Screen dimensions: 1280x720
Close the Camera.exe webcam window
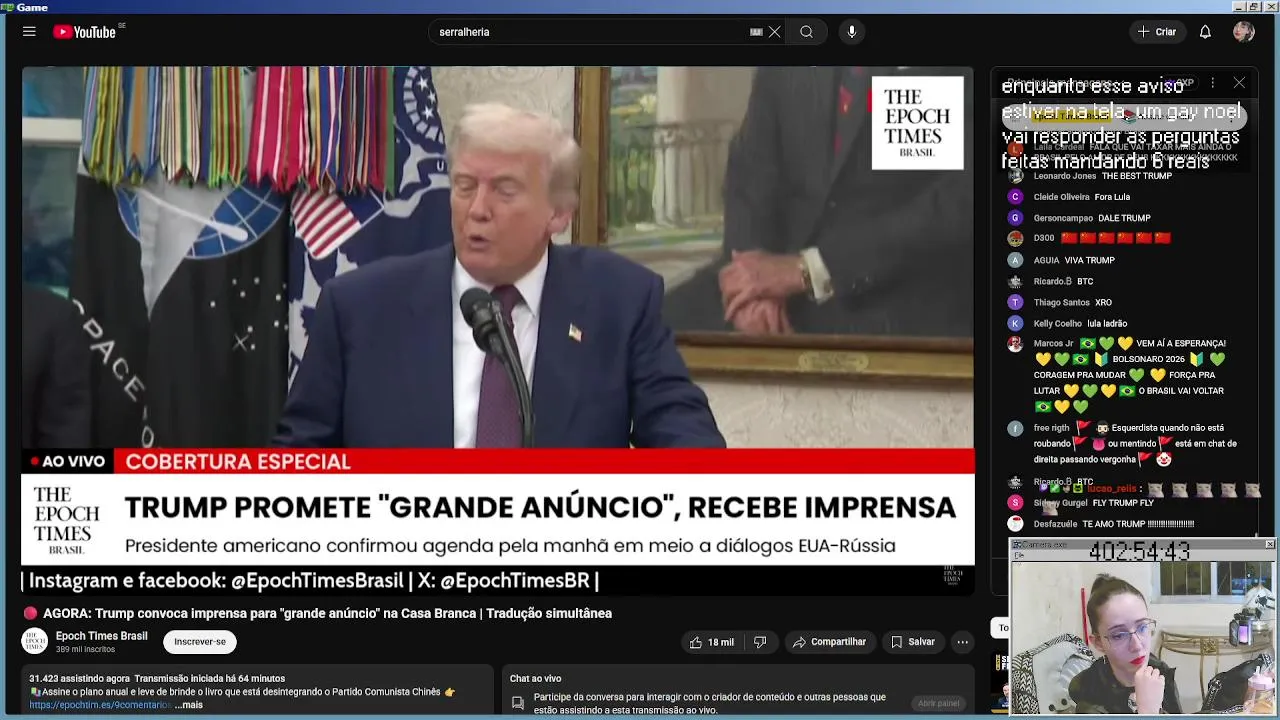(1270, 544)
